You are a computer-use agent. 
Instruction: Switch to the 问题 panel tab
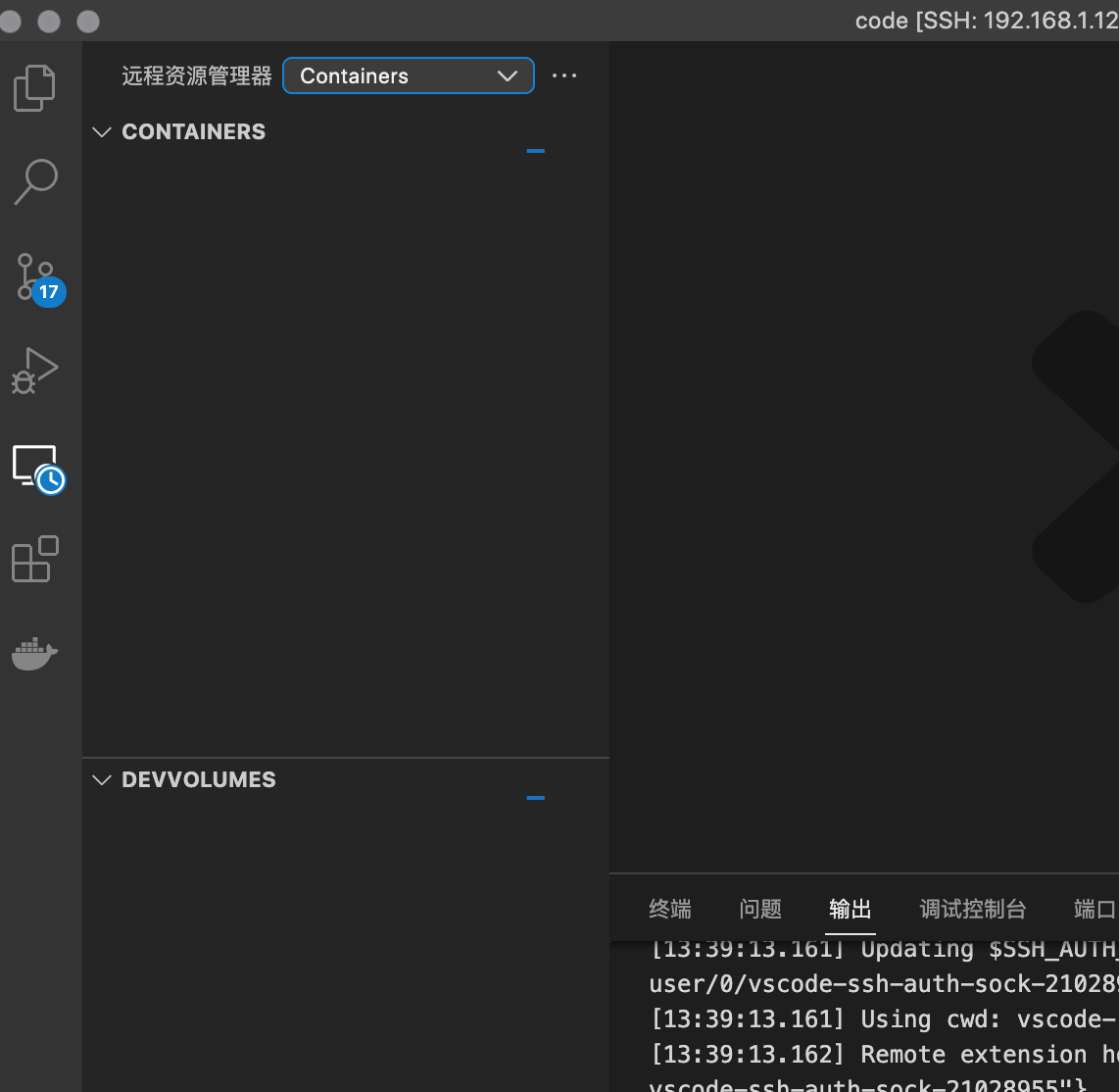[x=760, y=909]
